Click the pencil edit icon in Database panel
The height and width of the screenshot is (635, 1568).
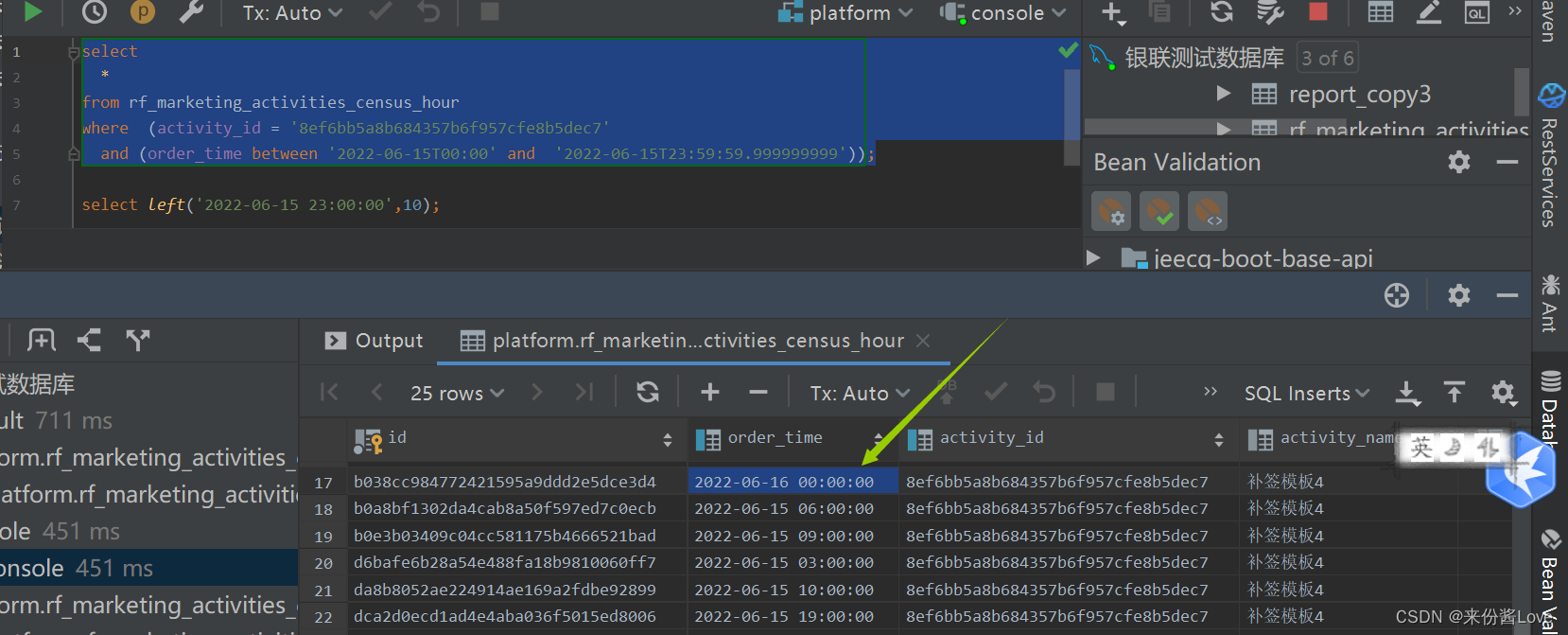tap(1429, 11)
